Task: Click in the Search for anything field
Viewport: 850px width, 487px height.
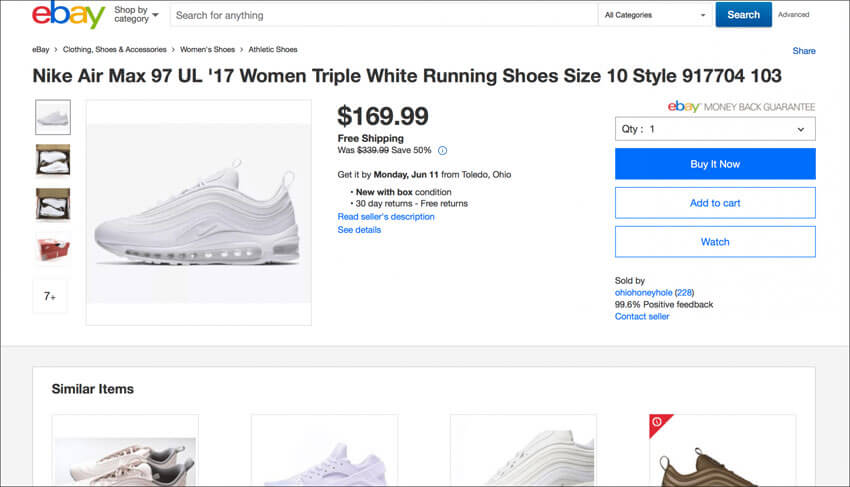Action: pos(384,15)
